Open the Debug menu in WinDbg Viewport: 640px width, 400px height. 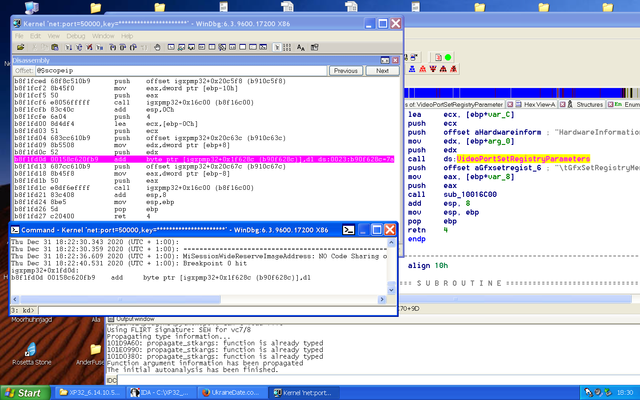point(76,36)
